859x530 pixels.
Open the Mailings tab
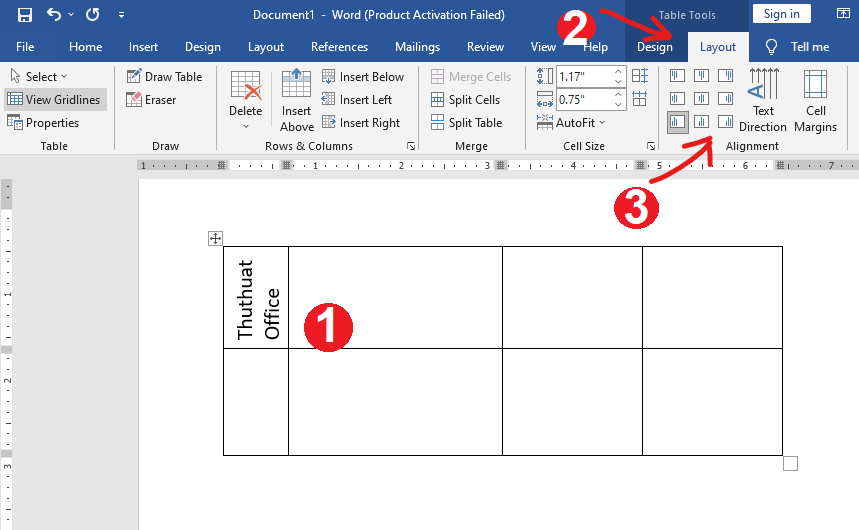417,47
